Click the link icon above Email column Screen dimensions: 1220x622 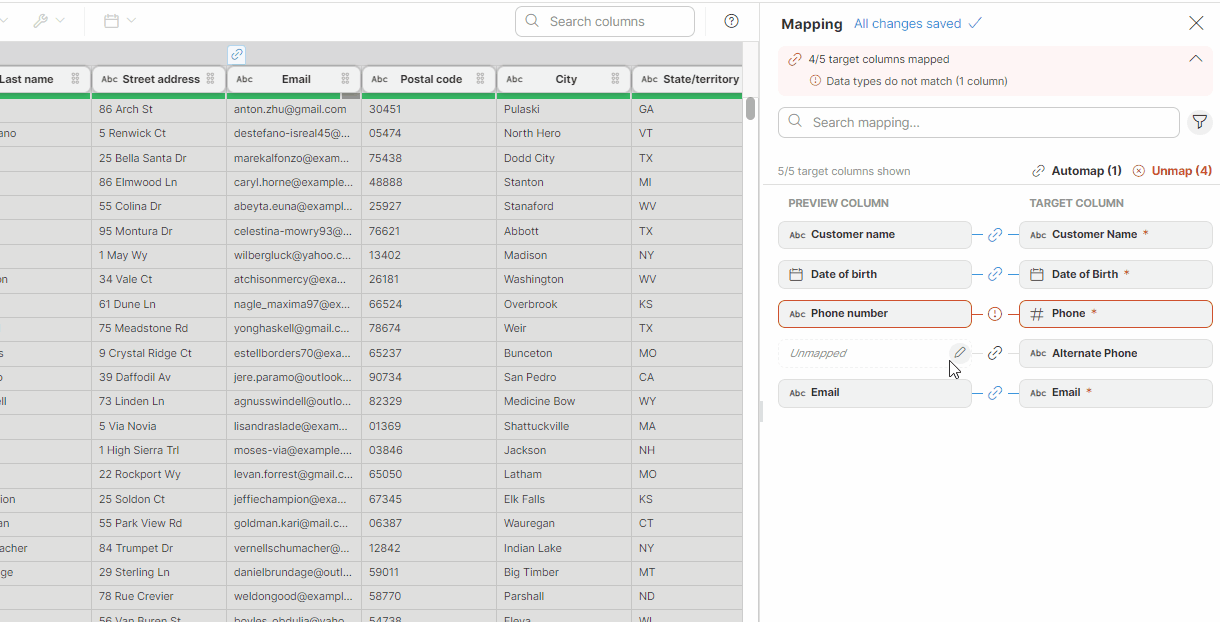point(236,55)
